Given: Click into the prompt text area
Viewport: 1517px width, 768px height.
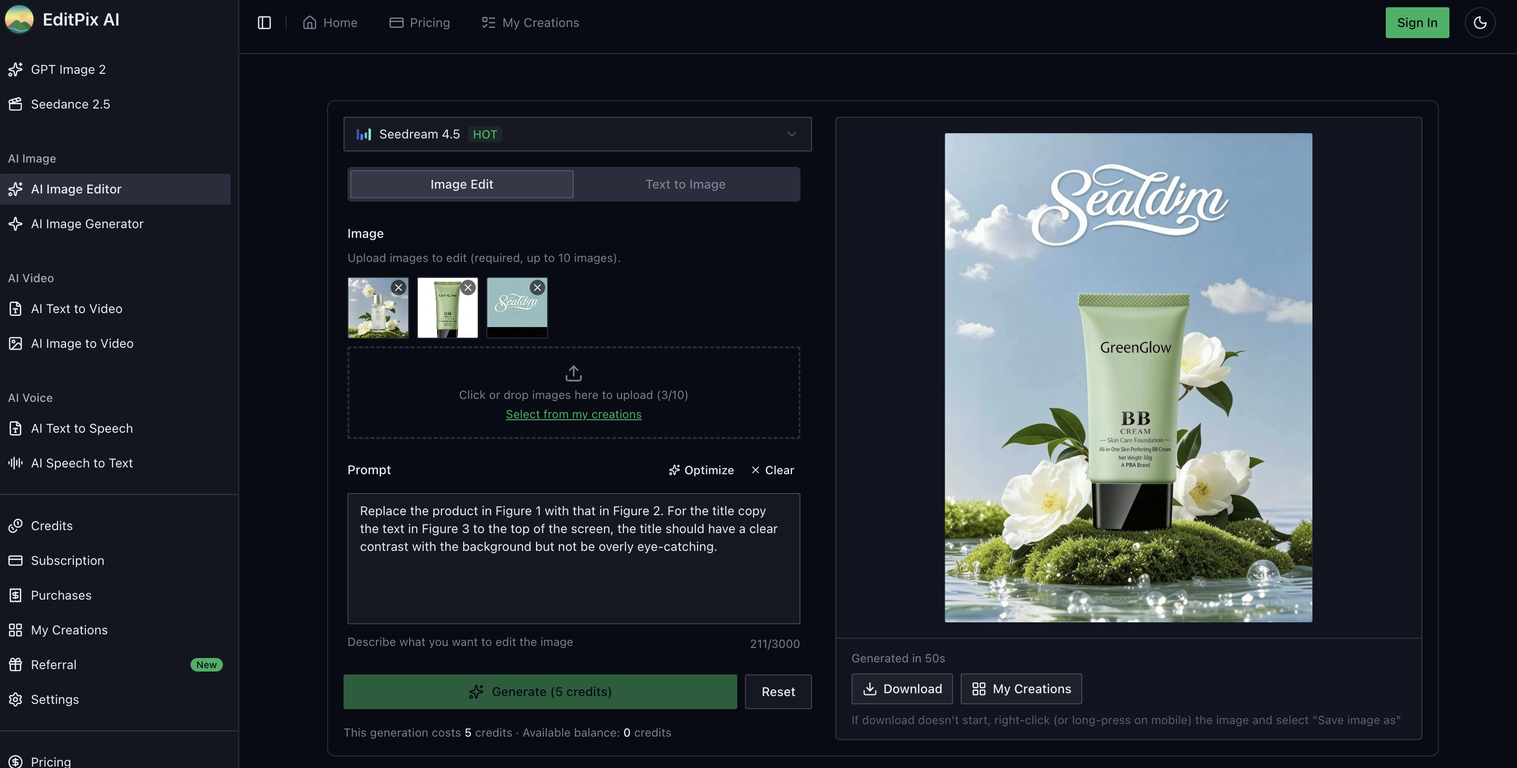Looking at the screenshot, I should click(574, 558).
